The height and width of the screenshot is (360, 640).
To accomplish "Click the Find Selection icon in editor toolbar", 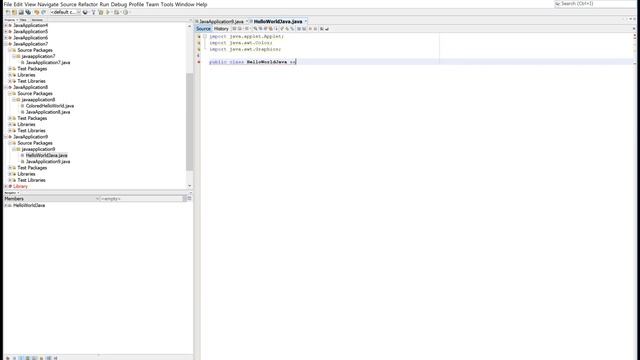I will [256, 29].
